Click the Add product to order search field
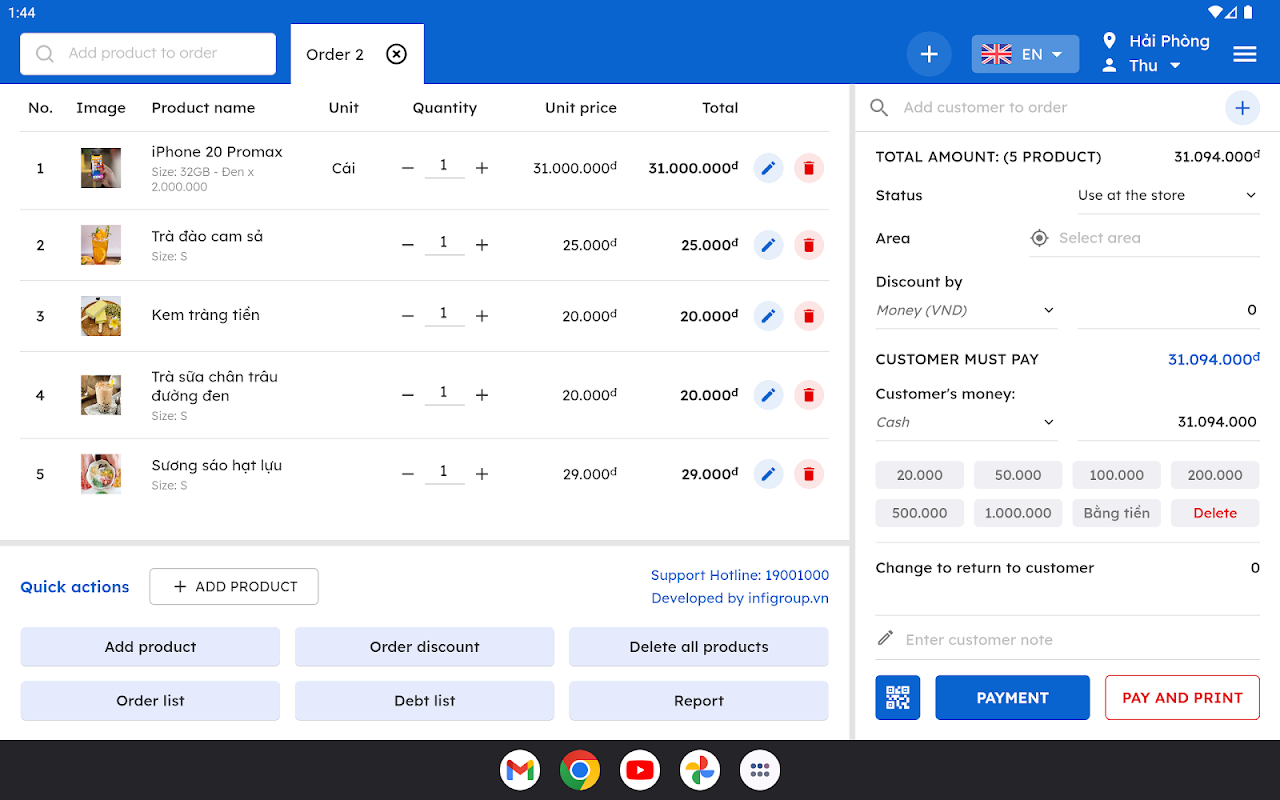 pos(148,54)
